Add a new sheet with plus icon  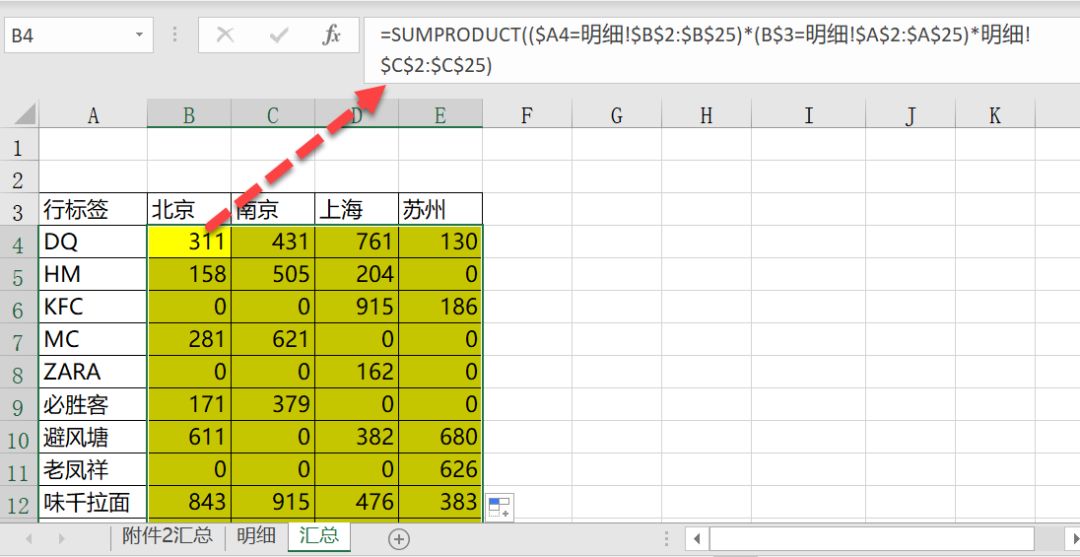point(399,538)
